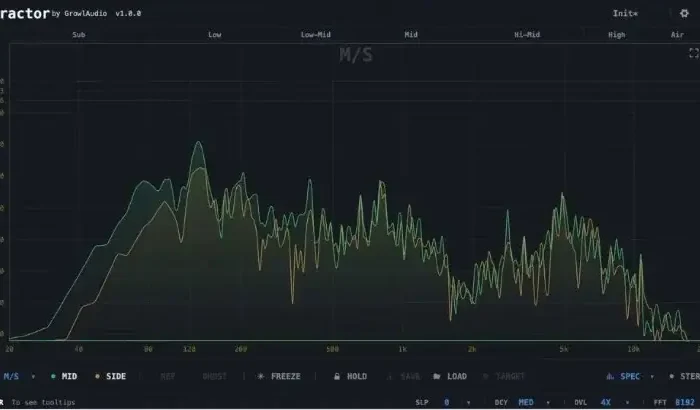Open the Init preset selector
The image size is (700, 410).
point(625,13)
